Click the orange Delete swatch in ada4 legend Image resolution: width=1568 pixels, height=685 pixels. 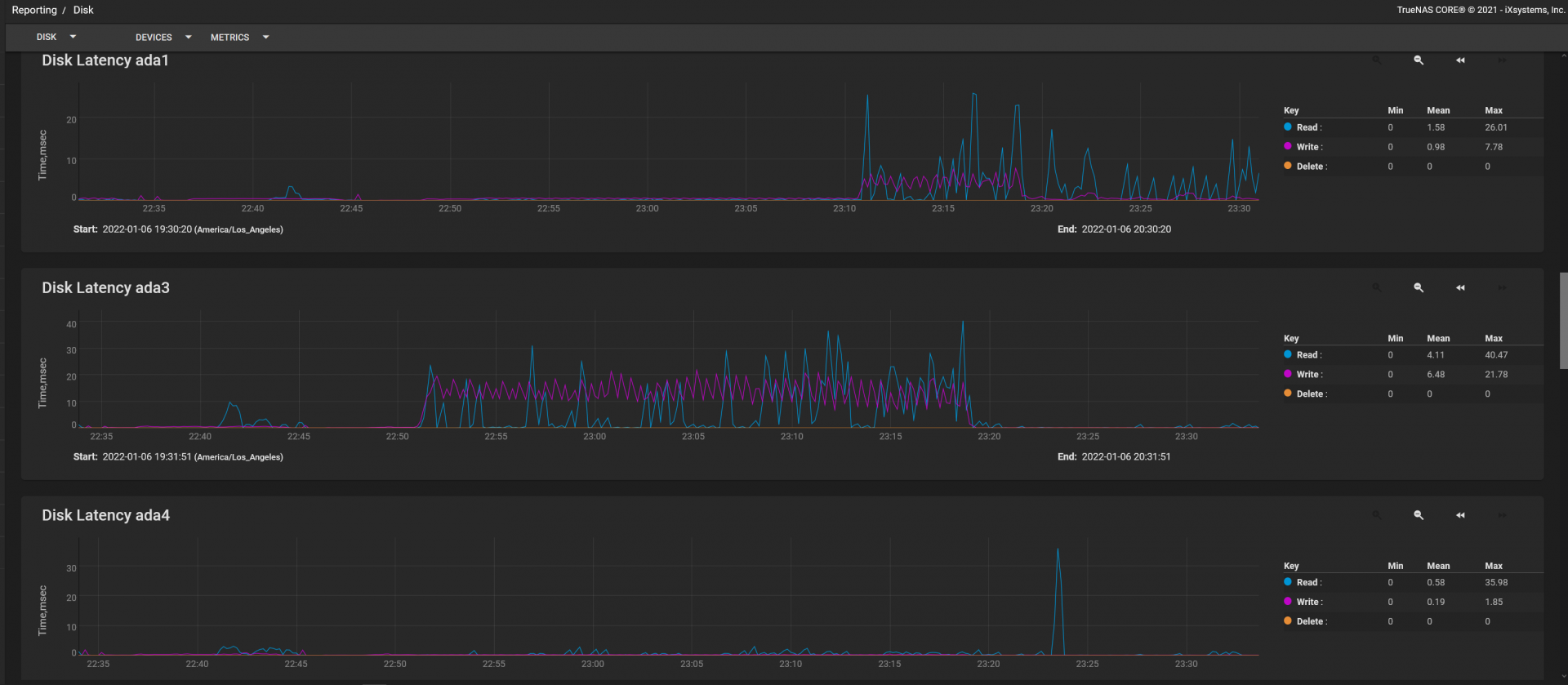(x=1288, y=621)
